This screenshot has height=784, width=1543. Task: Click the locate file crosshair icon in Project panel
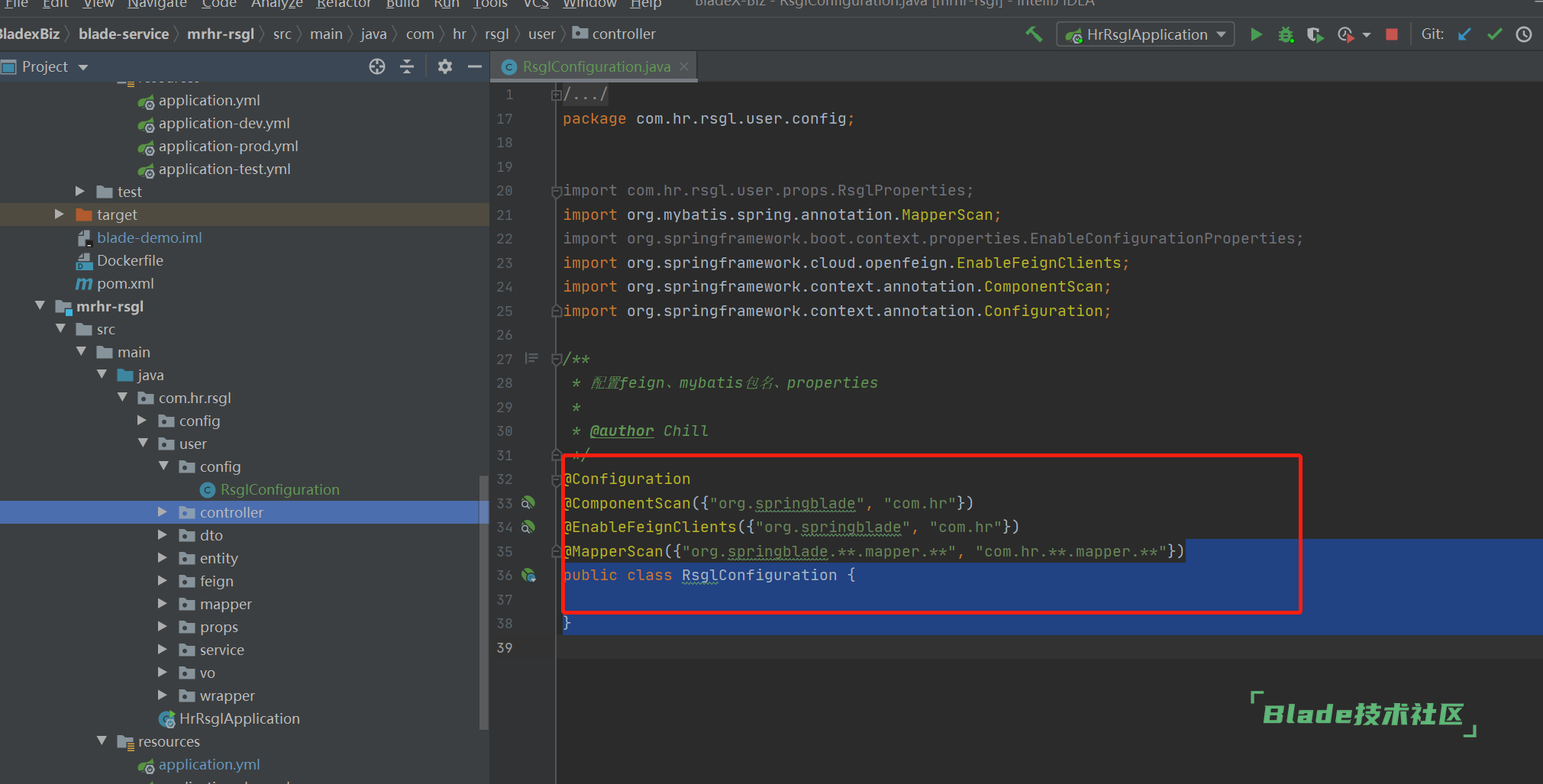377,66
